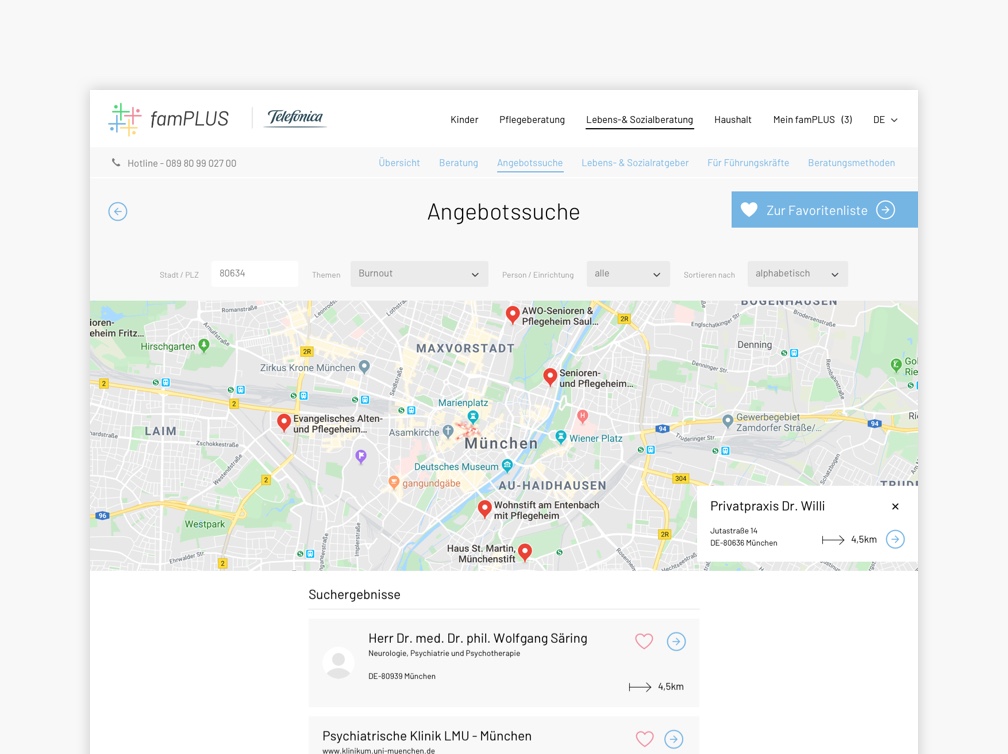Select the Evangelisches Alten- und Pflegeheim pin
The image size is (1008, 754).
click(x=284, y=422)
